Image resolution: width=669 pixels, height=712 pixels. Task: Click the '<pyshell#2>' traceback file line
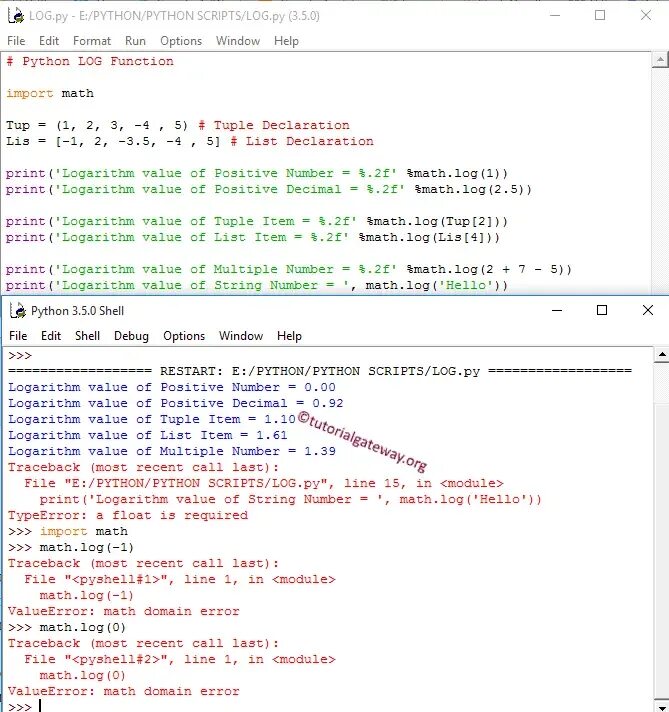[x=180, y=659]
